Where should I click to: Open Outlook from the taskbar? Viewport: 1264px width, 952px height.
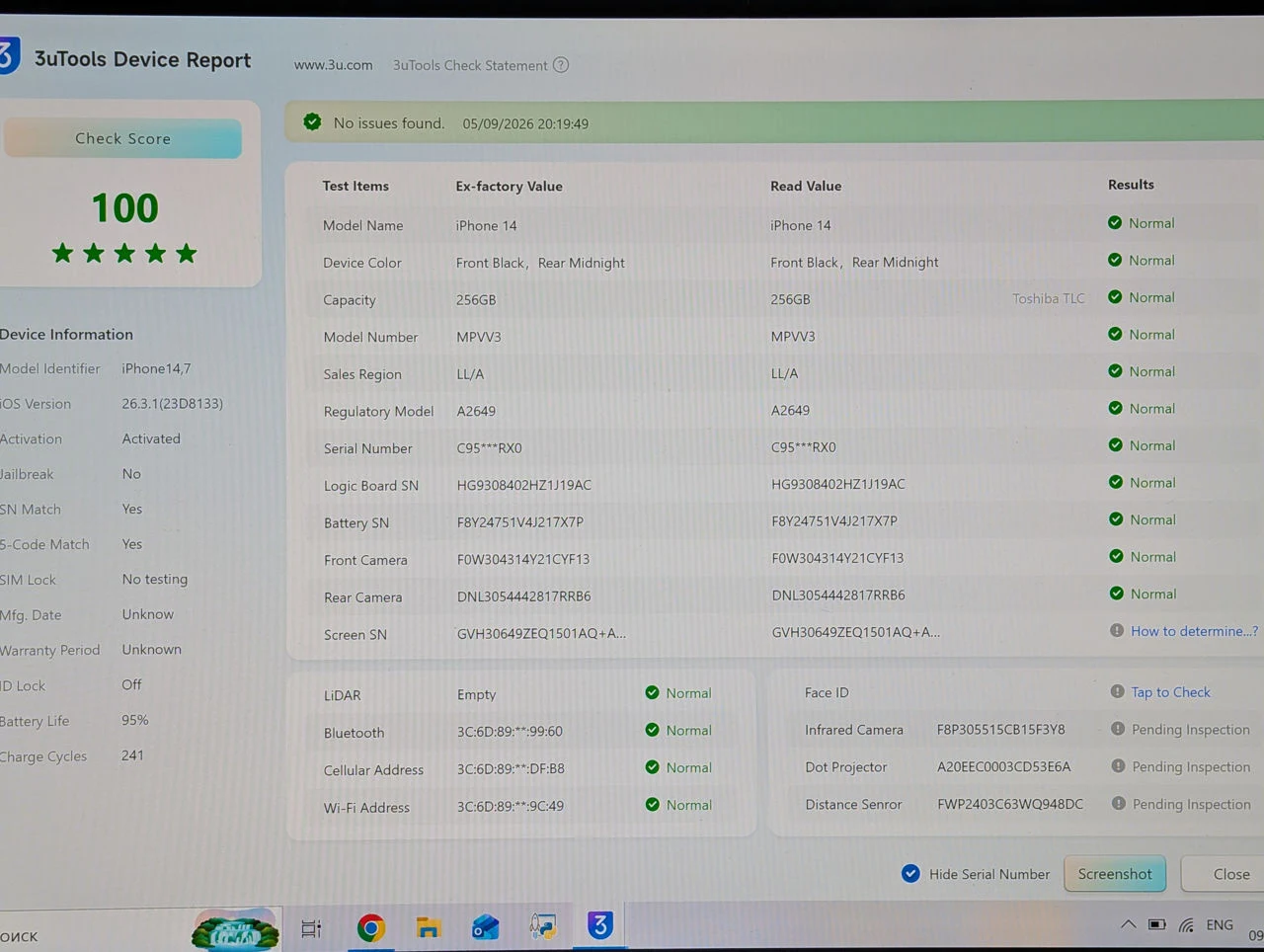(x=485, y=927)
